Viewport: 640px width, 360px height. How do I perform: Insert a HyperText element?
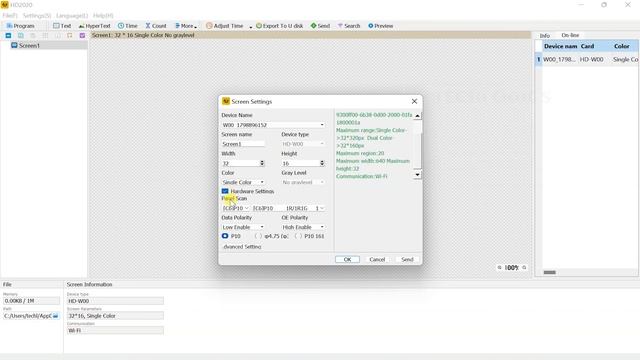tap(94, 26)
